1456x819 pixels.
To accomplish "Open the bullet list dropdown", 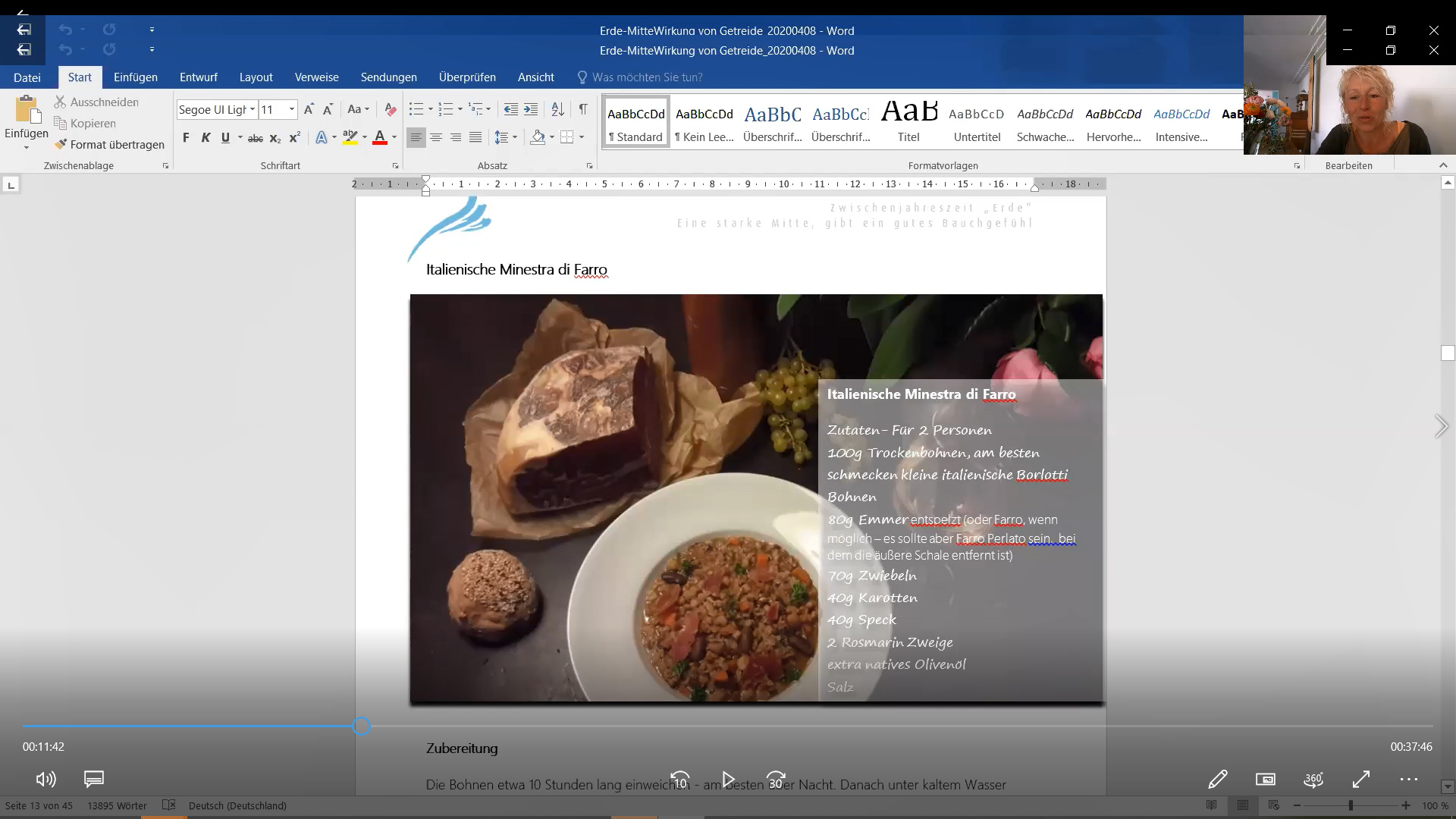I will coord(431,109).
